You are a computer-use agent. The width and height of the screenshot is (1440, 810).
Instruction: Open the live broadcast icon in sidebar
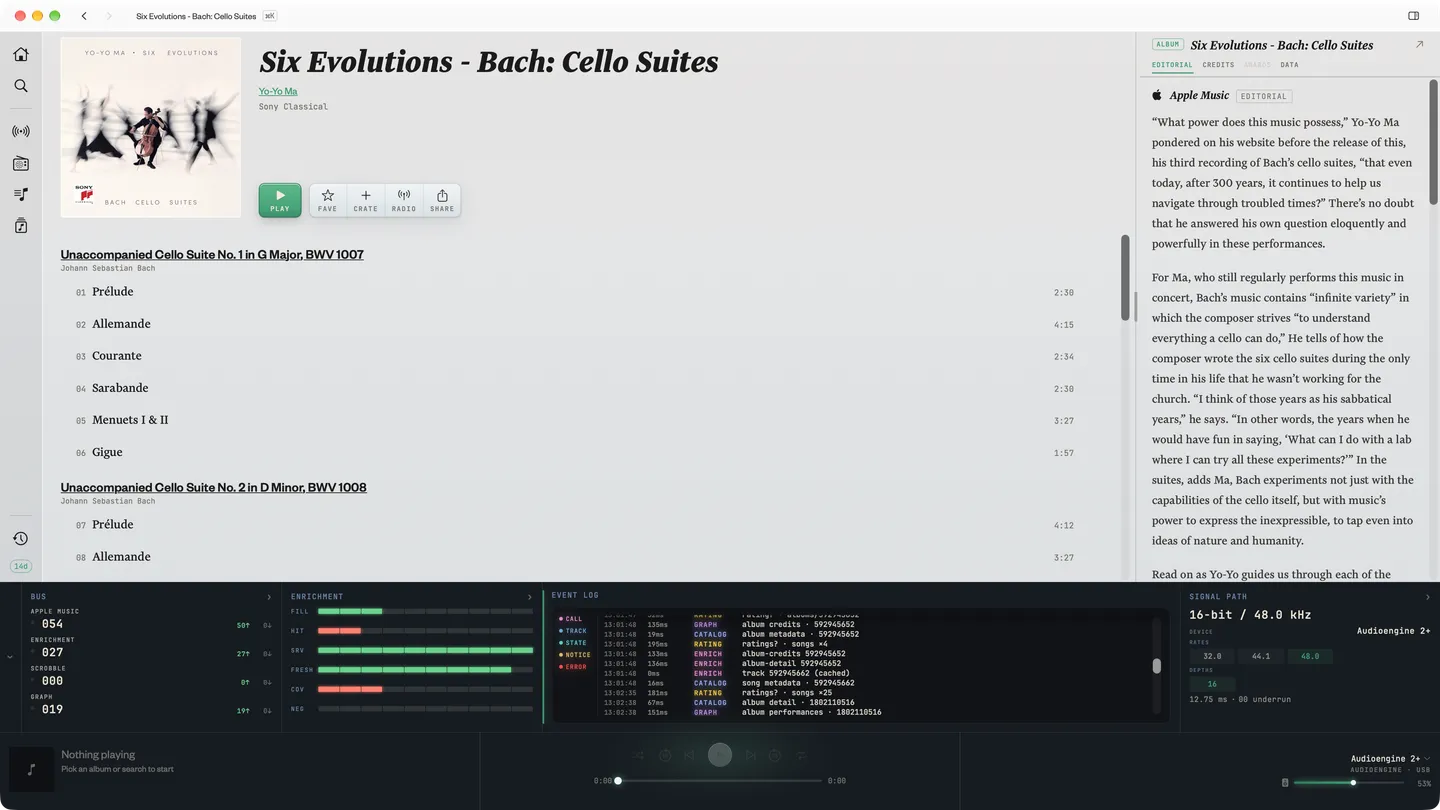coord(21,132)
